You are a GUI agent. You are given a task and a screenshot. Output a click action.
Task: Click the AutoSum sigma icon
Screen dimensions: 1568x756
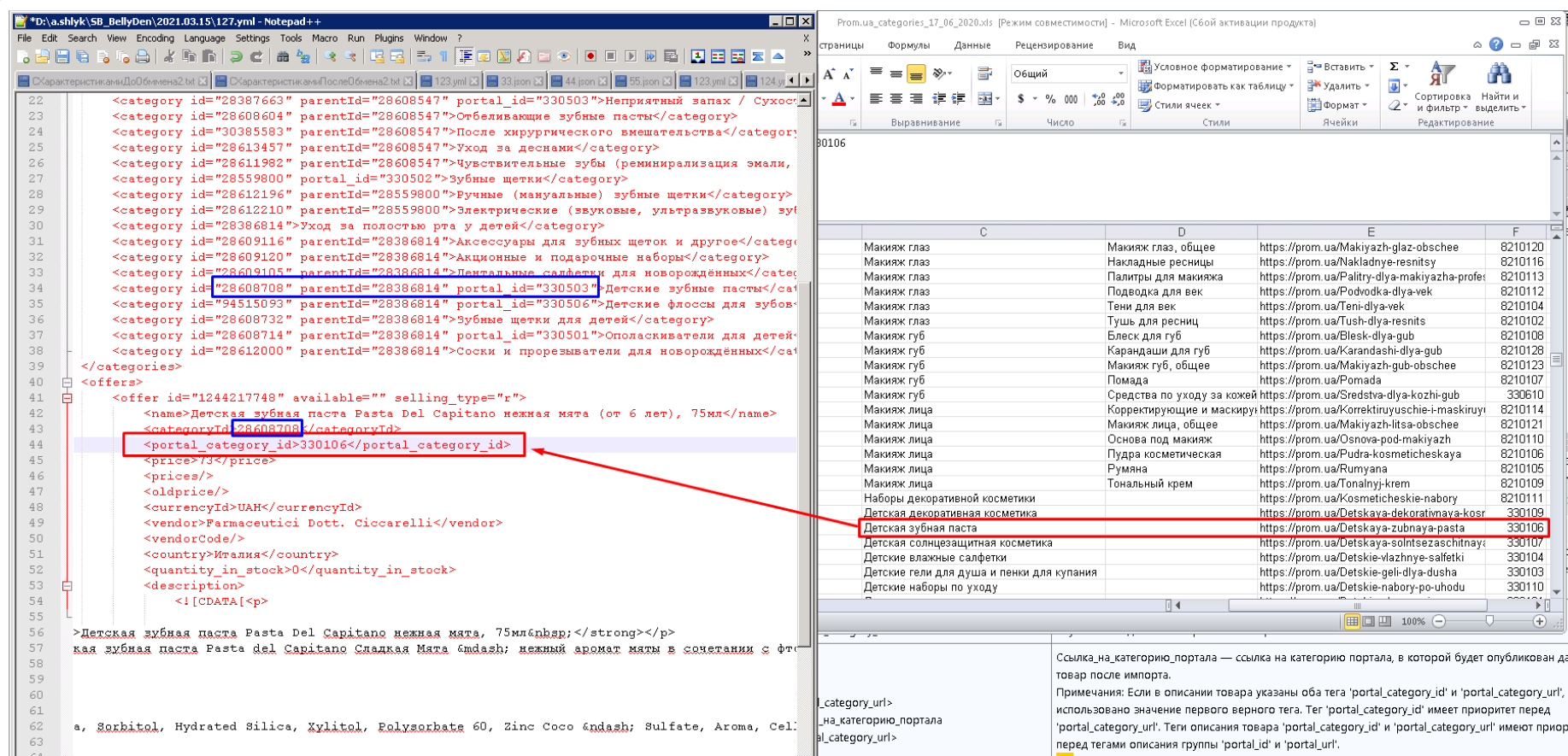click(1394, 67)
